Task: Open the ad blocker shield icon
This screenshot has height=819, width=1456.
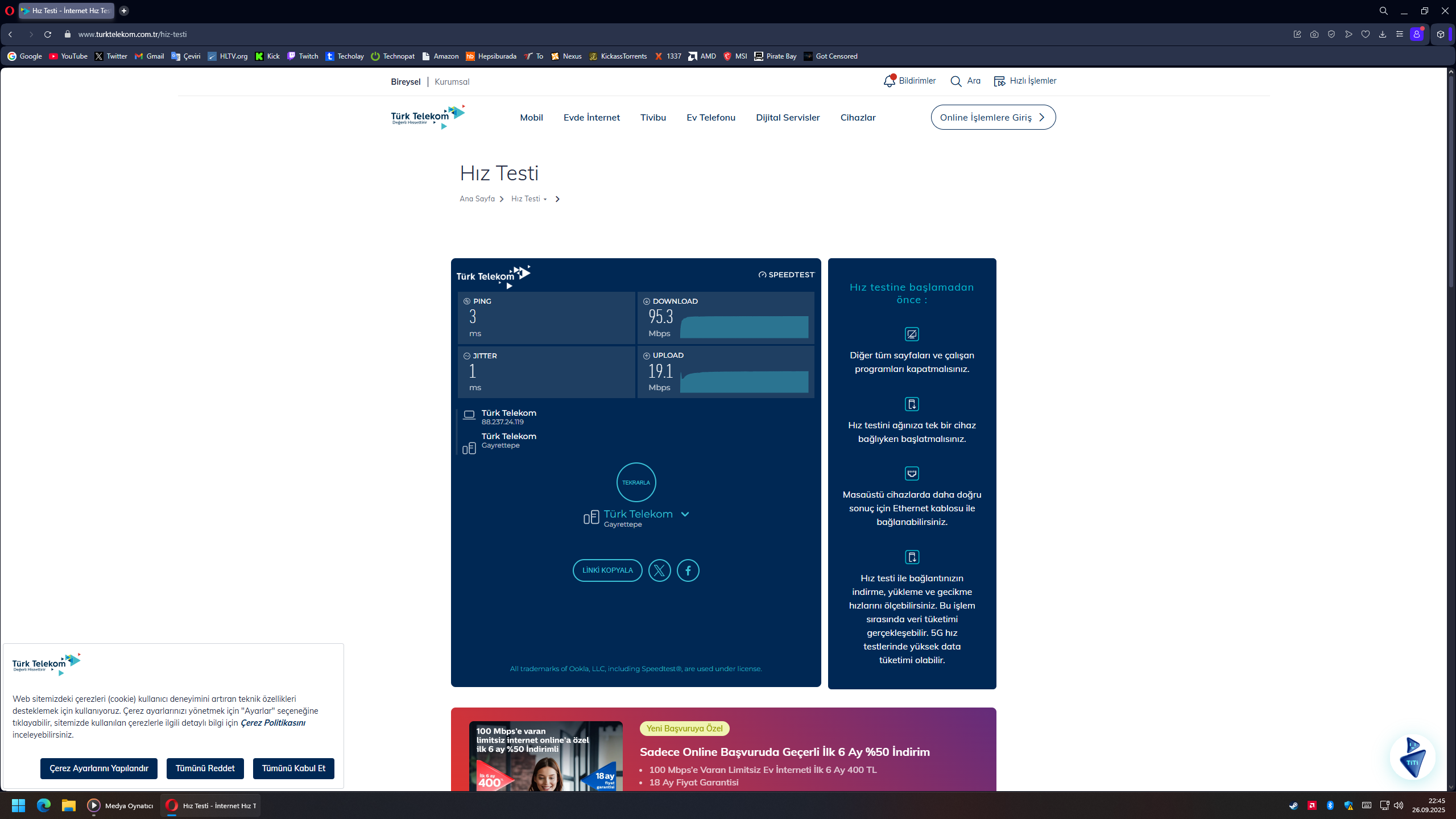Action: click(x=1331, y=35)
